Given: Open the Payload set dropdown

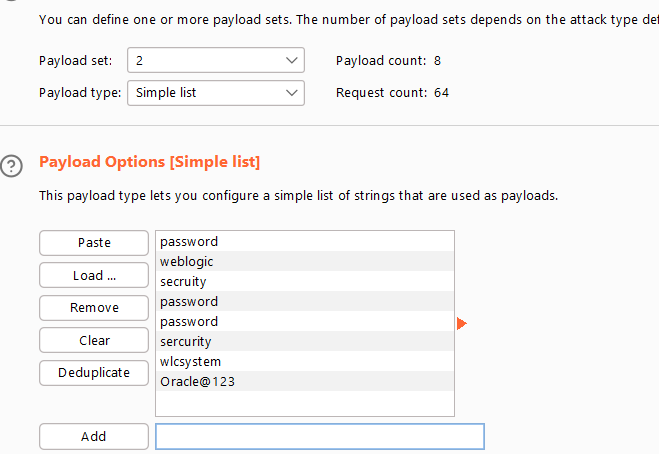Looking at the screenshot, I should click(215, 61).
